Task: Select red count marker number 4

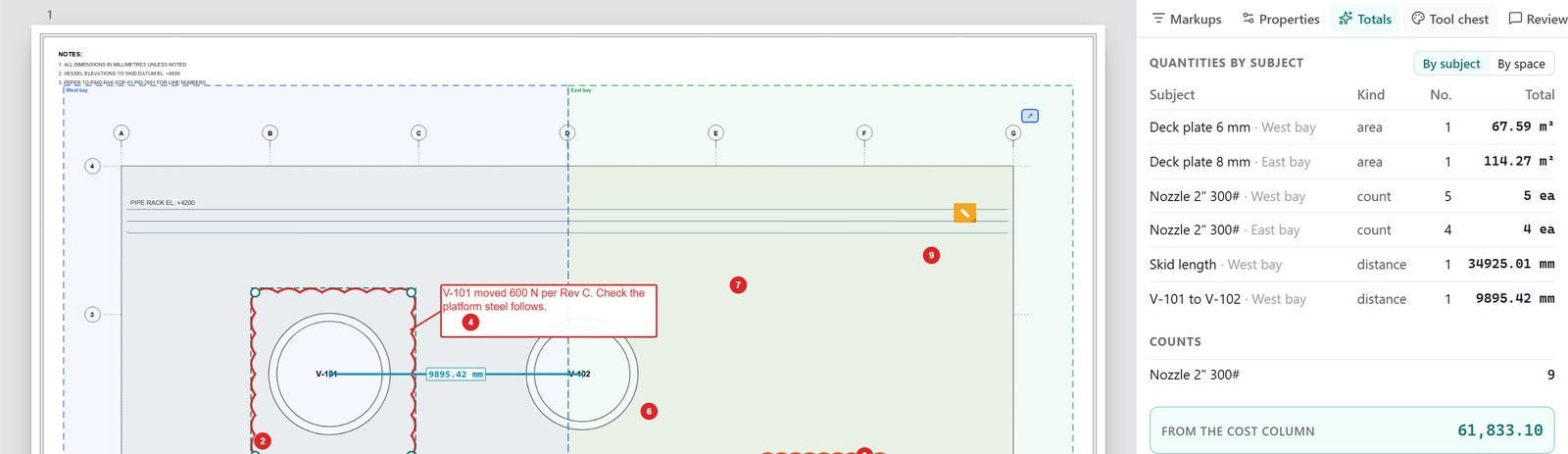Action: (470, 322)
